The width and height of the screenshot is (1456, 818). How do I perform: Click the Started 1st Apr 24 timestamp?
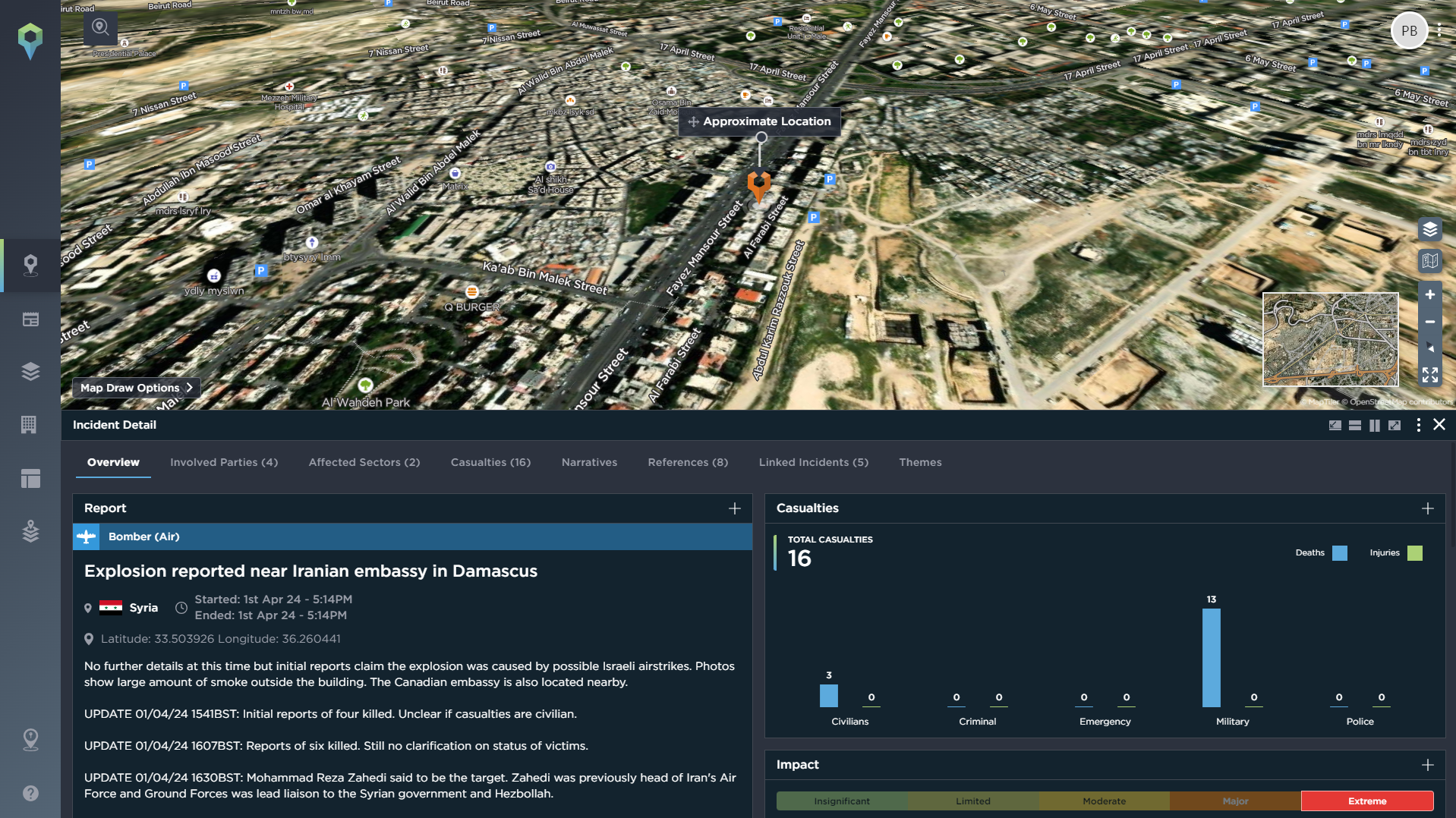tap(273, 599)
